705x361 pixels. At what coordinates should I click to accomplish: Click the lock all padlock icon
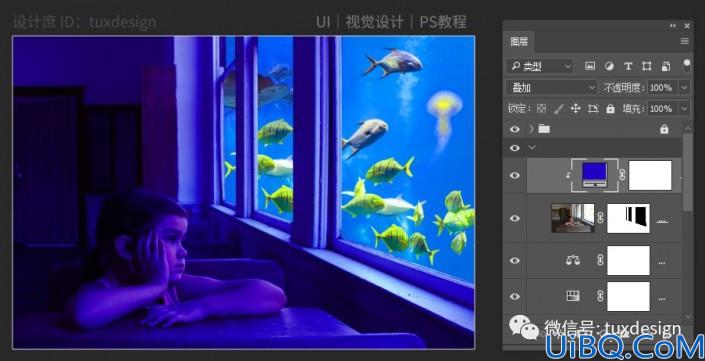(610, 109)
